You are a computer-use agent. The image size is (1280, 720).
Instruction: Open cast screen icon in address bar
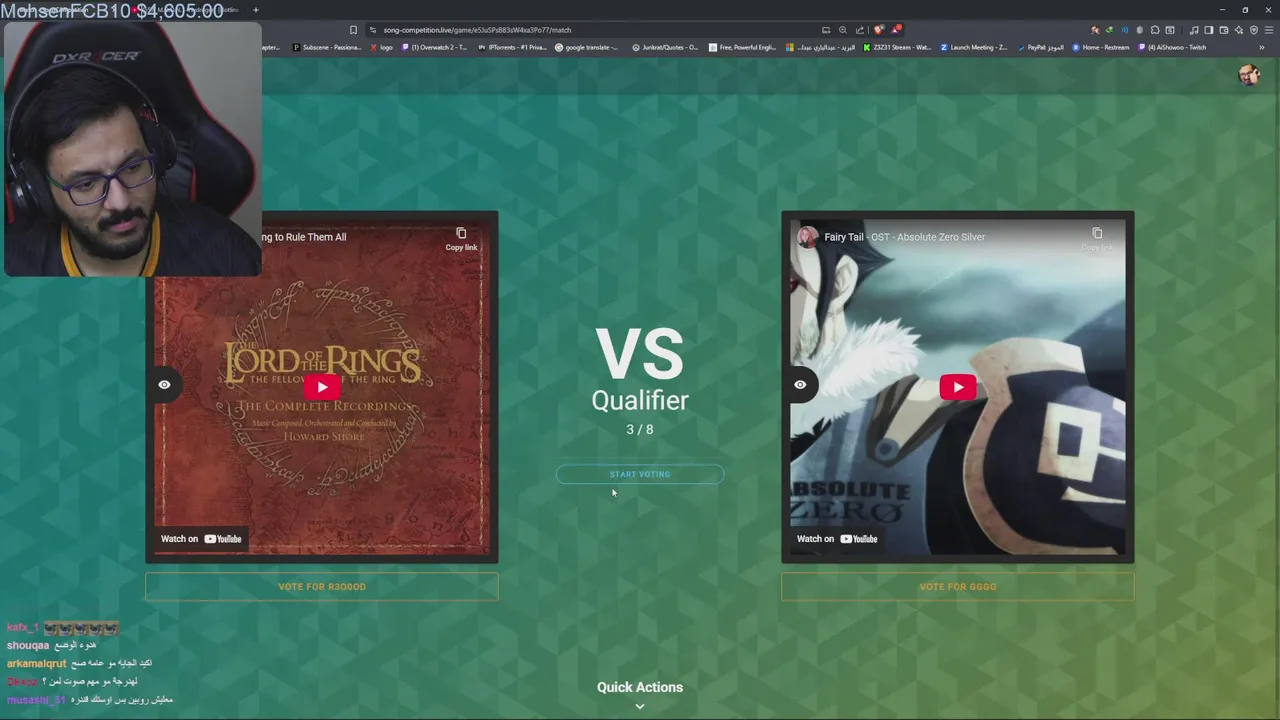click(826, 30)
